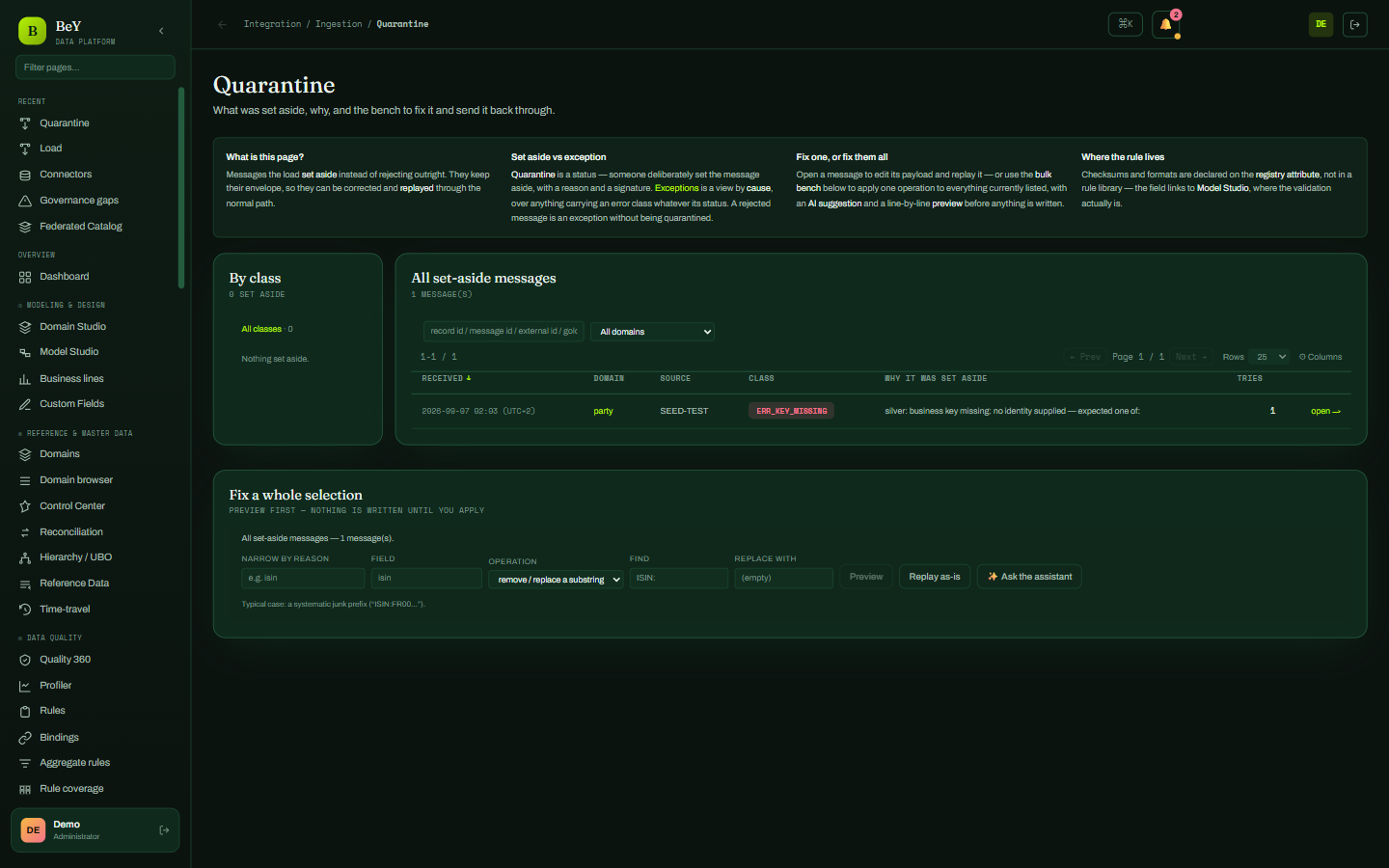Click the Next page button

1190,357
